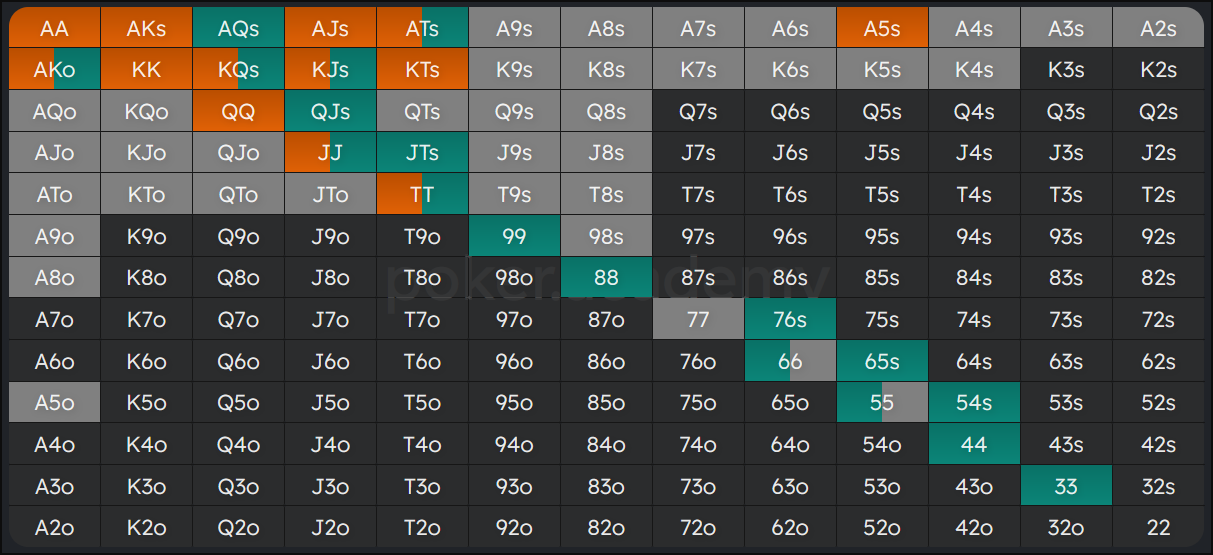Click the gray 77 cell

(698, 319)
